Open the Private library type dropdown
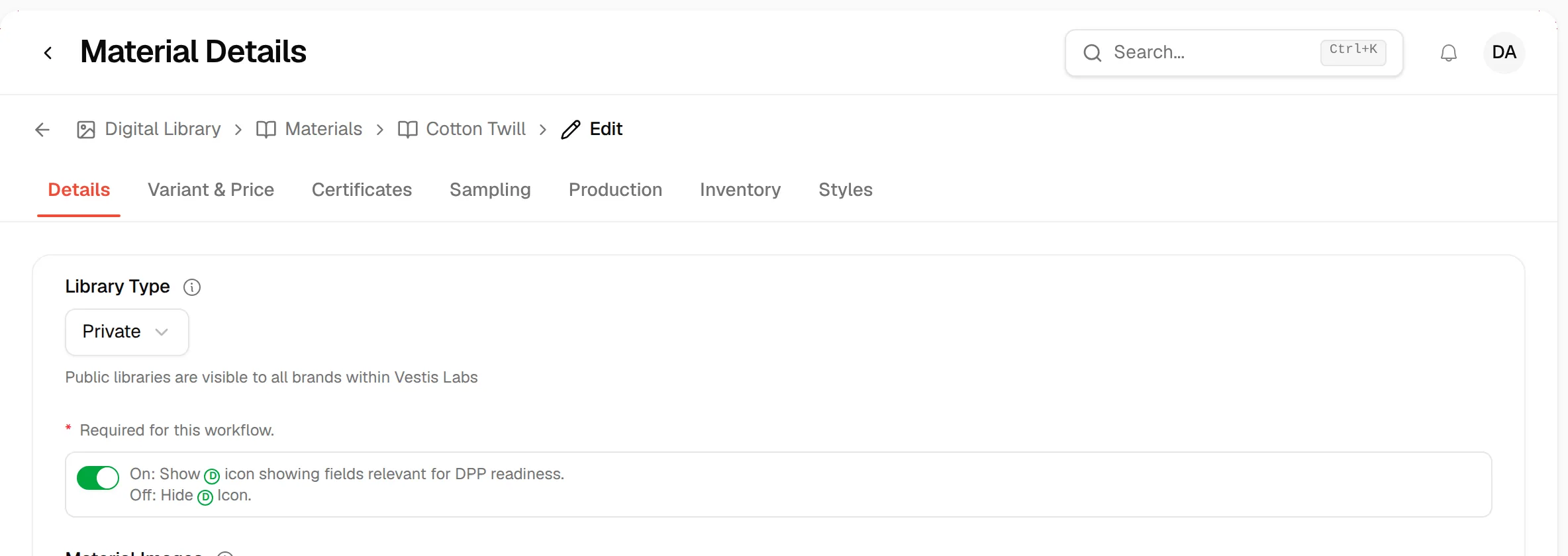 point(127,332)
